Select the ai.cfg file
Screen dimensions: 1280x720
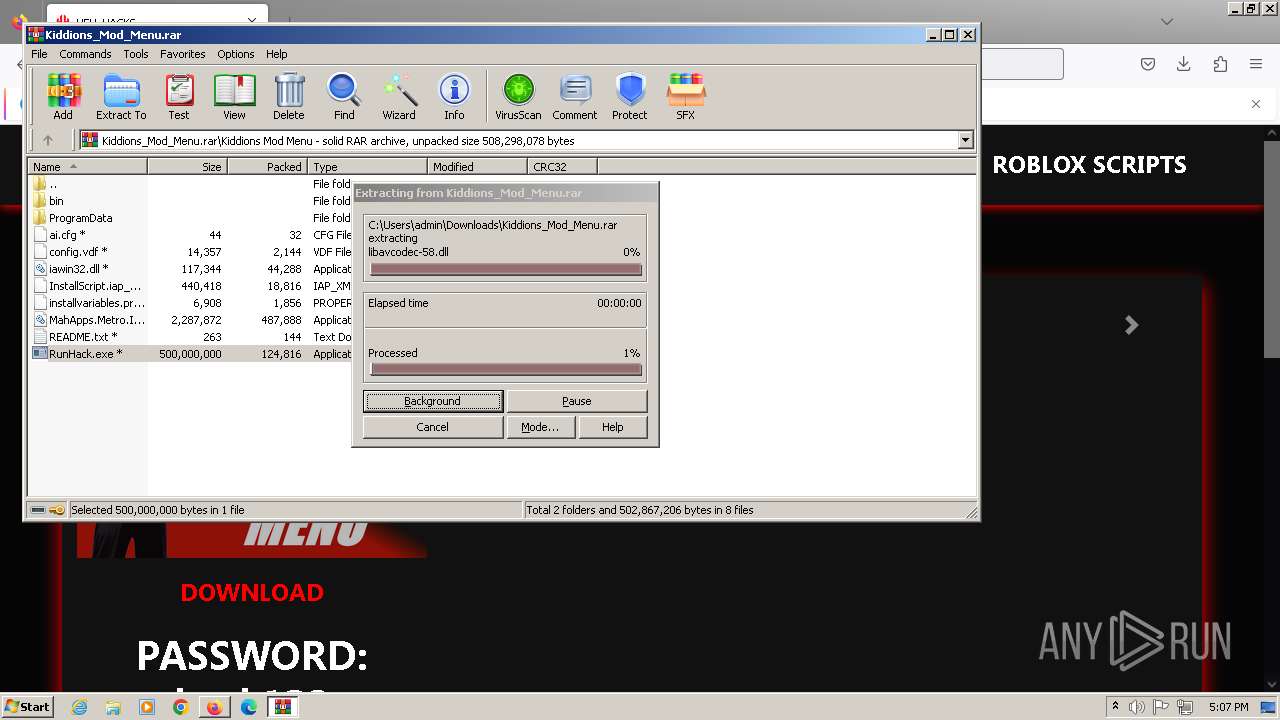[x=67, y=235]
